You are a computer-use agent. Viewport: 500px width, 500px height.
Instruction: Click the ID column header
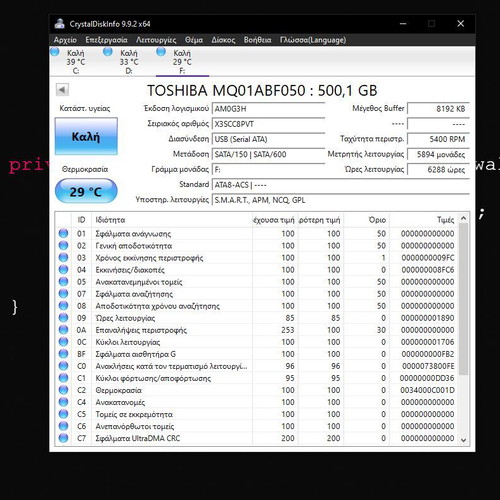click(81, 220)
